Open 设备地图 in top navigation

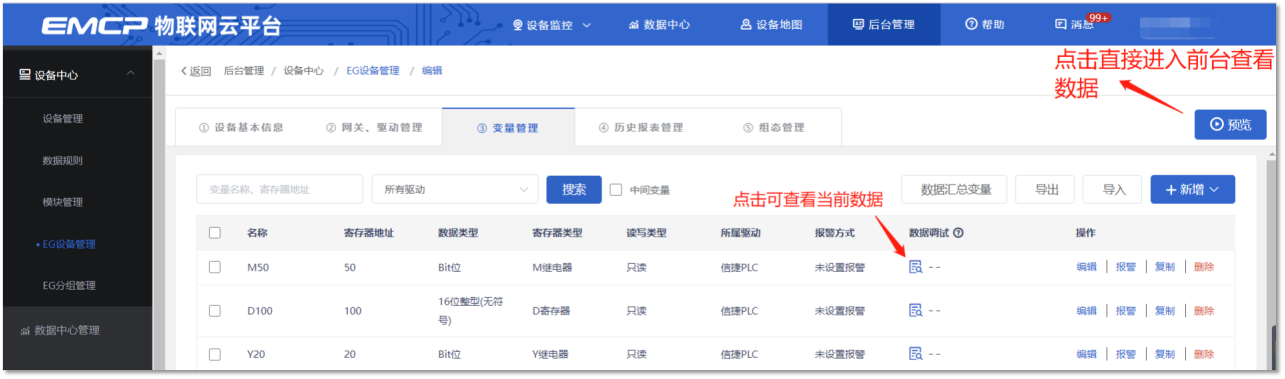coord(771,25)
